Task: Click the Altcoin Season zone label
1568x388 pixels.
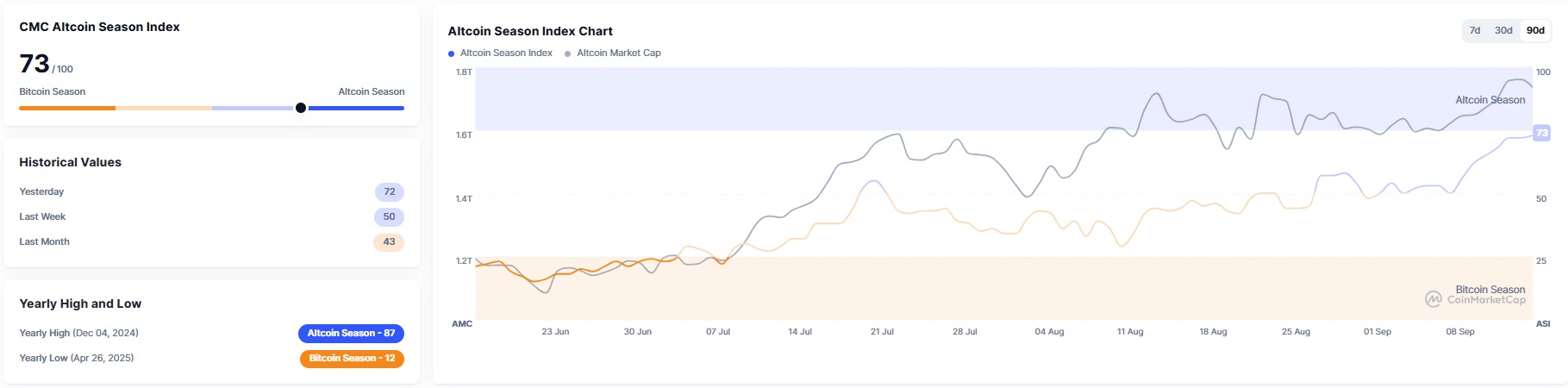Action: (1490, 100)
